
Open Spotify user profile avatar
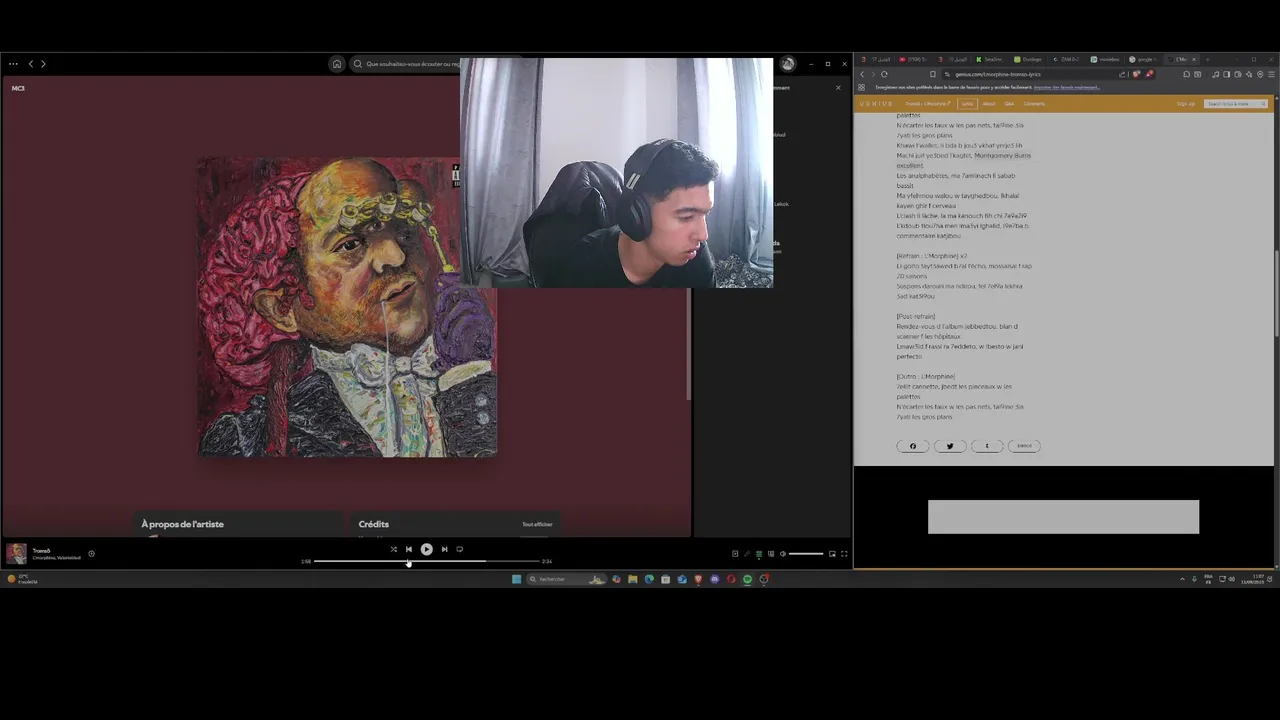(788, 64)
